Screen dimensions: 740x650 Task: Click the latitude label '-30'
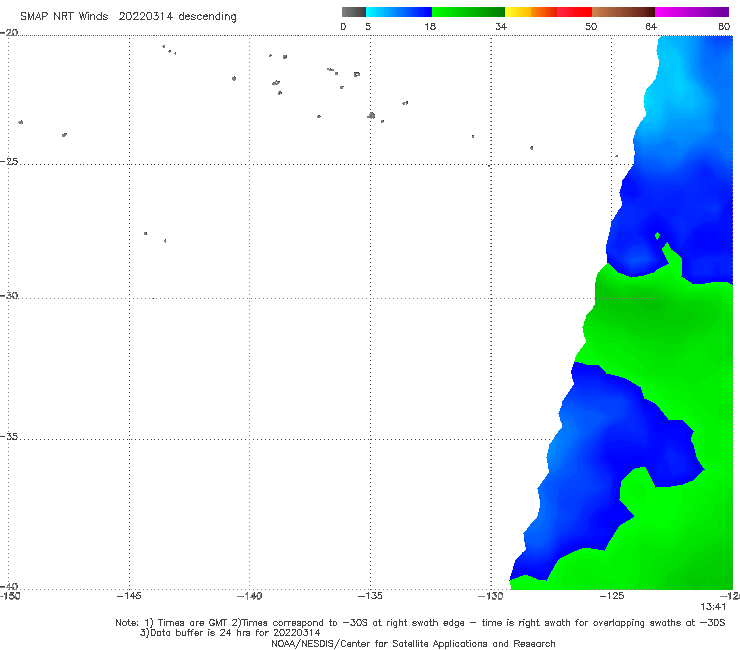(x=9, y=295)
